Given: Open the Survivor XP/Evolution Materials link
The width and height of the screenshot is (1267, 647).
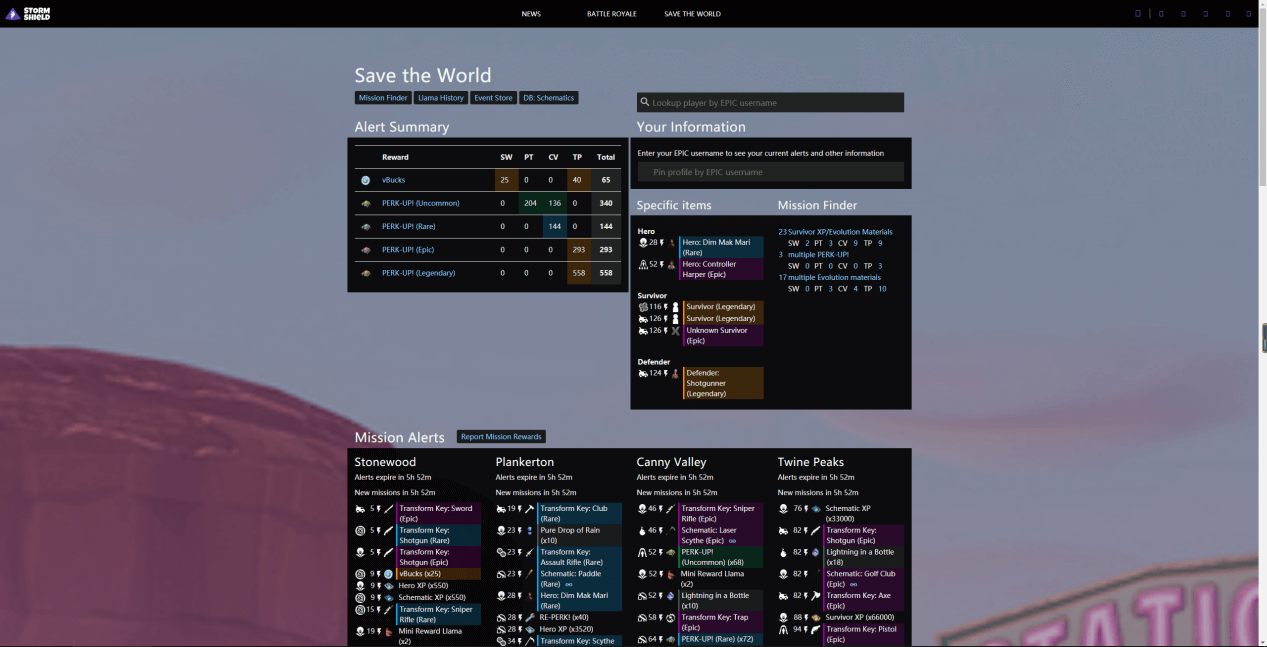Looking at the screenshot, I should tap(840, 232).
